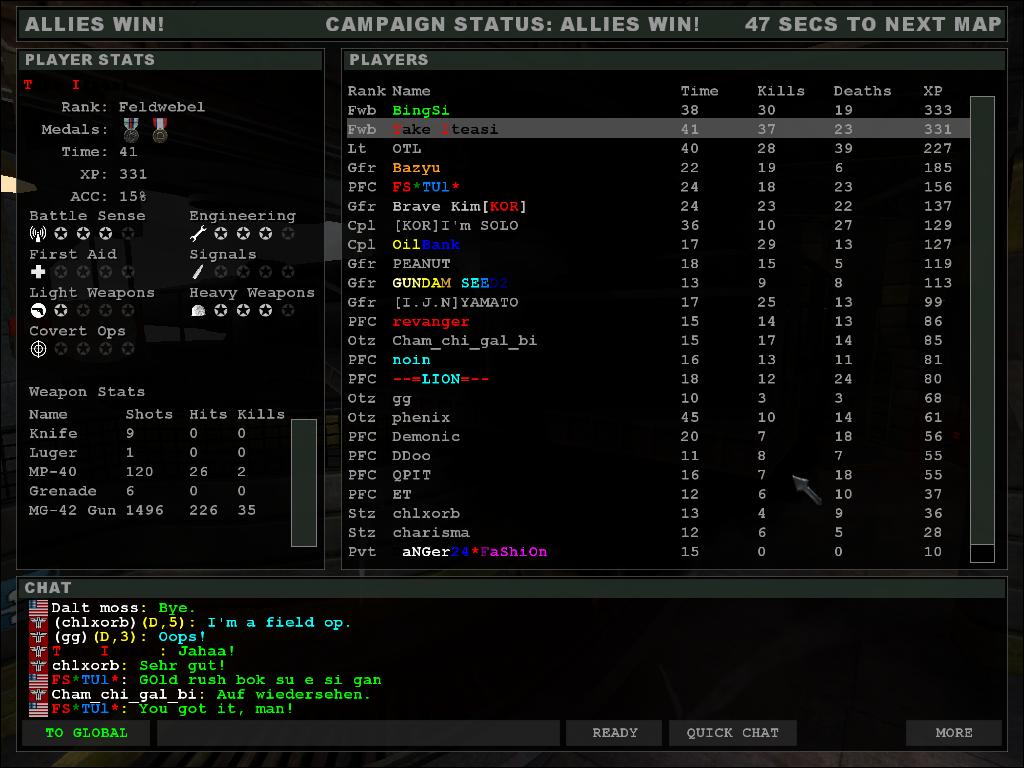Image resolution: width=1024 pixels, height=768 pixels.
Task: Click the first medal in Medals row
Action: [x=131, y=130]
